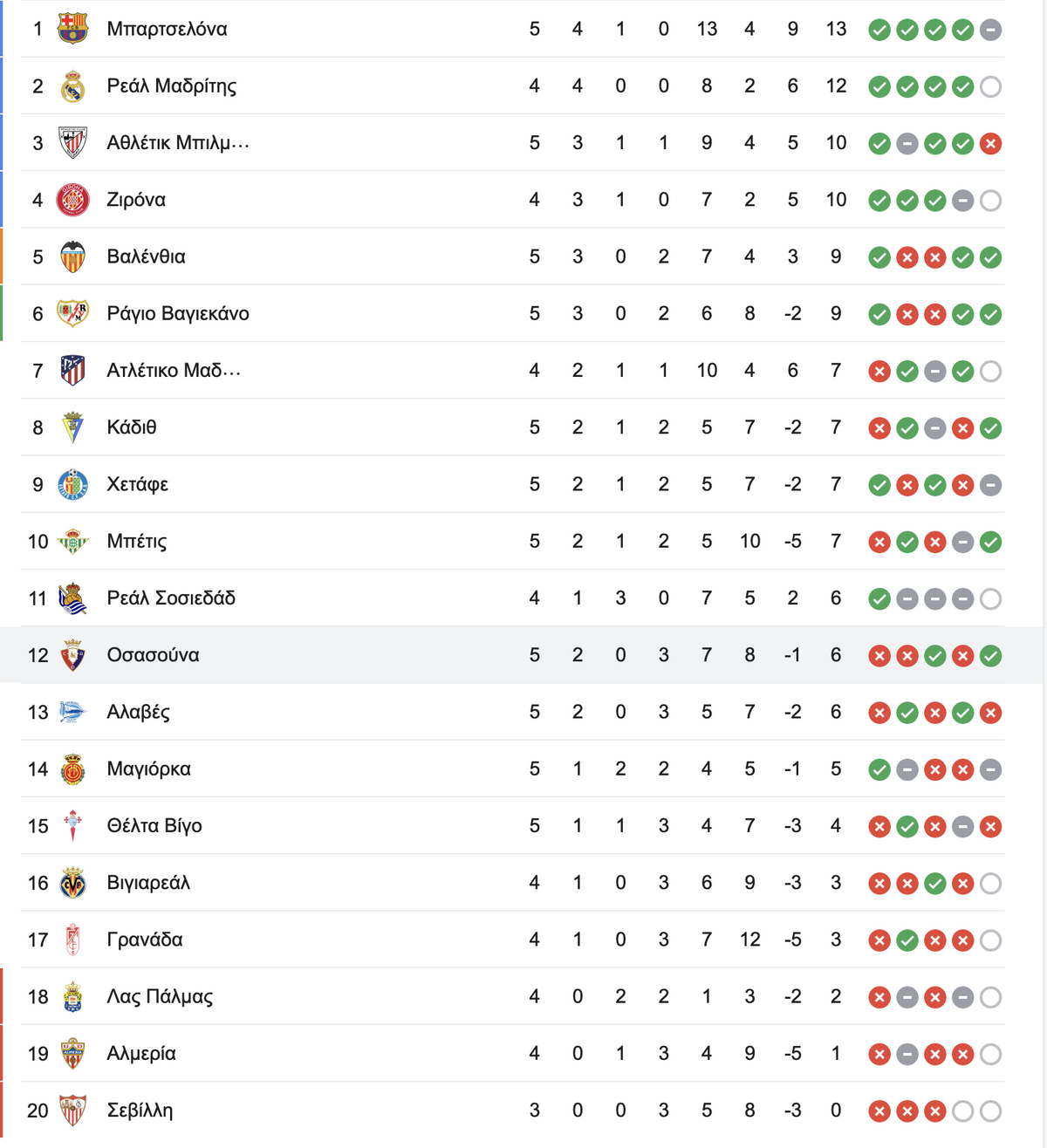Click the Atlético Madrid striped crest

click(x=72, y=371)
